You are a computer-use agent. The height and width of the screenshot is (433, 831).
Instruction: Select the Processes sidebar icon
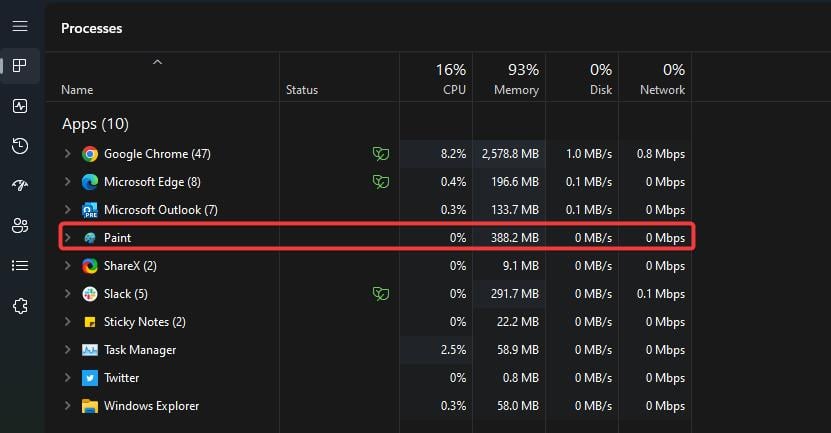20,66
